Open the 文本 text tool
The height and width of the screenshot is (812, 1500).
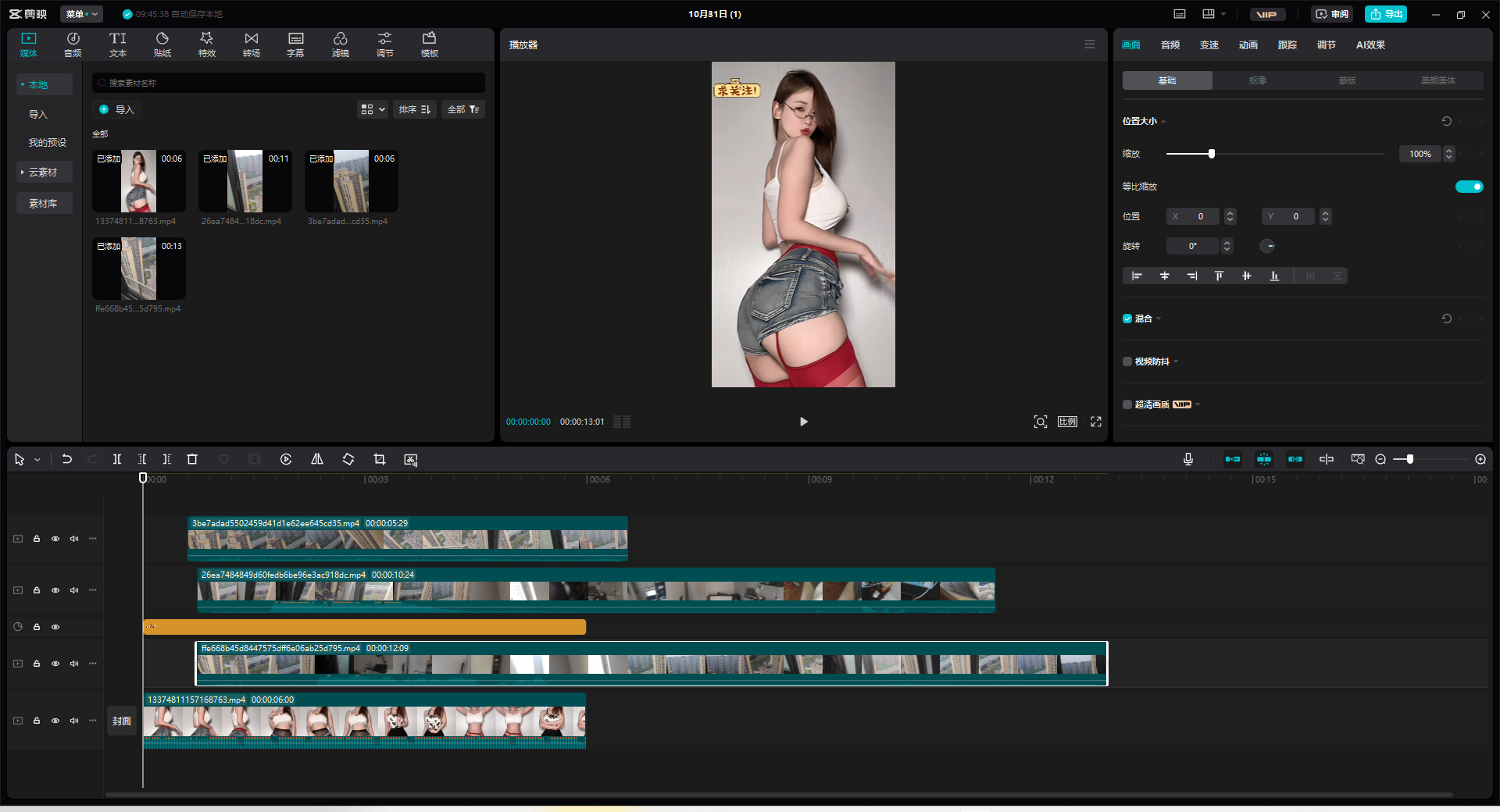tap(117, 45)
